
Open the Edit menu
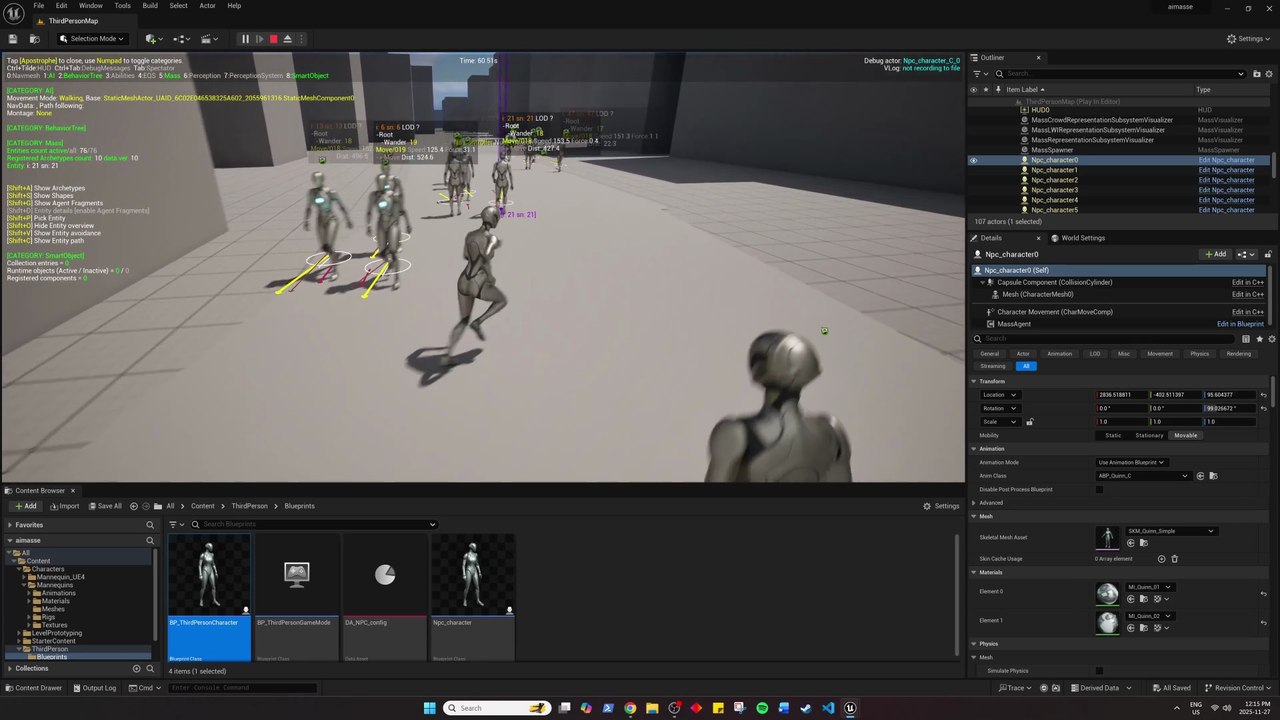pyautogui.click(x=61, y=6)
